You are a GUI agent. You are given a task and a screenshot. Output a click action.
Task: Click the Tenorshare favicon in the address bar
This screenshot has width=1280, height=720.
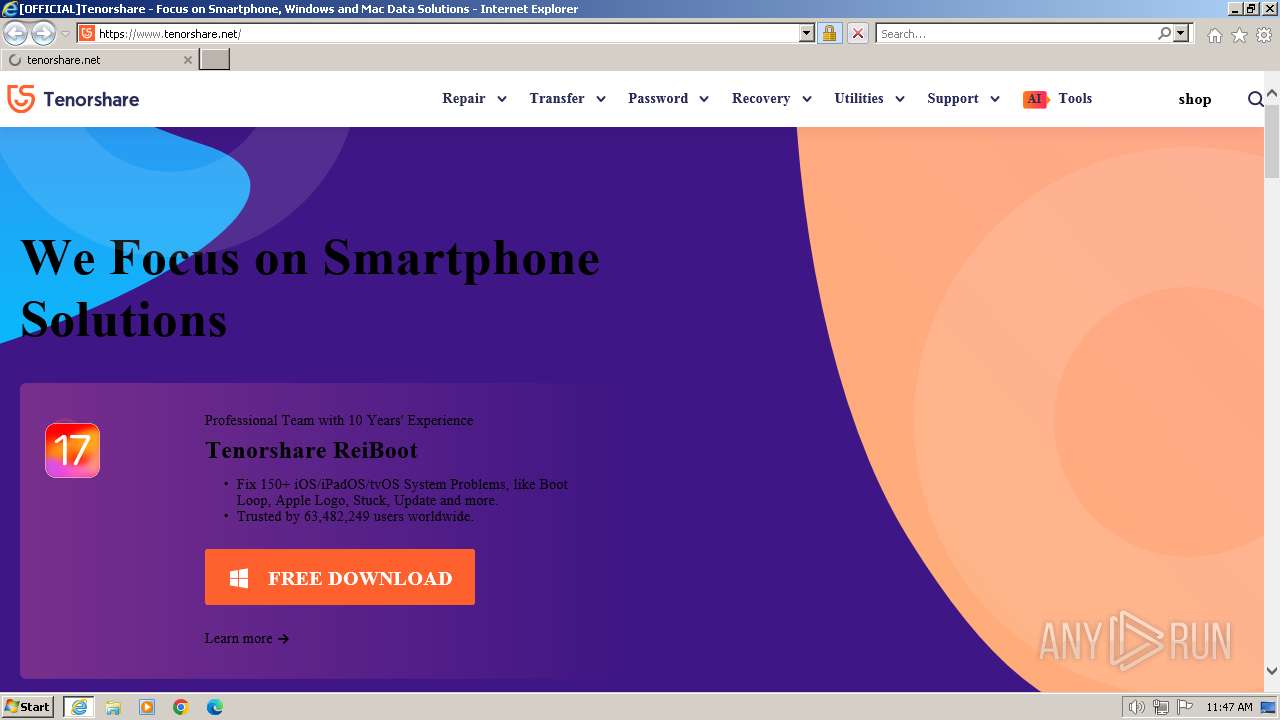(x=87, y=33)
